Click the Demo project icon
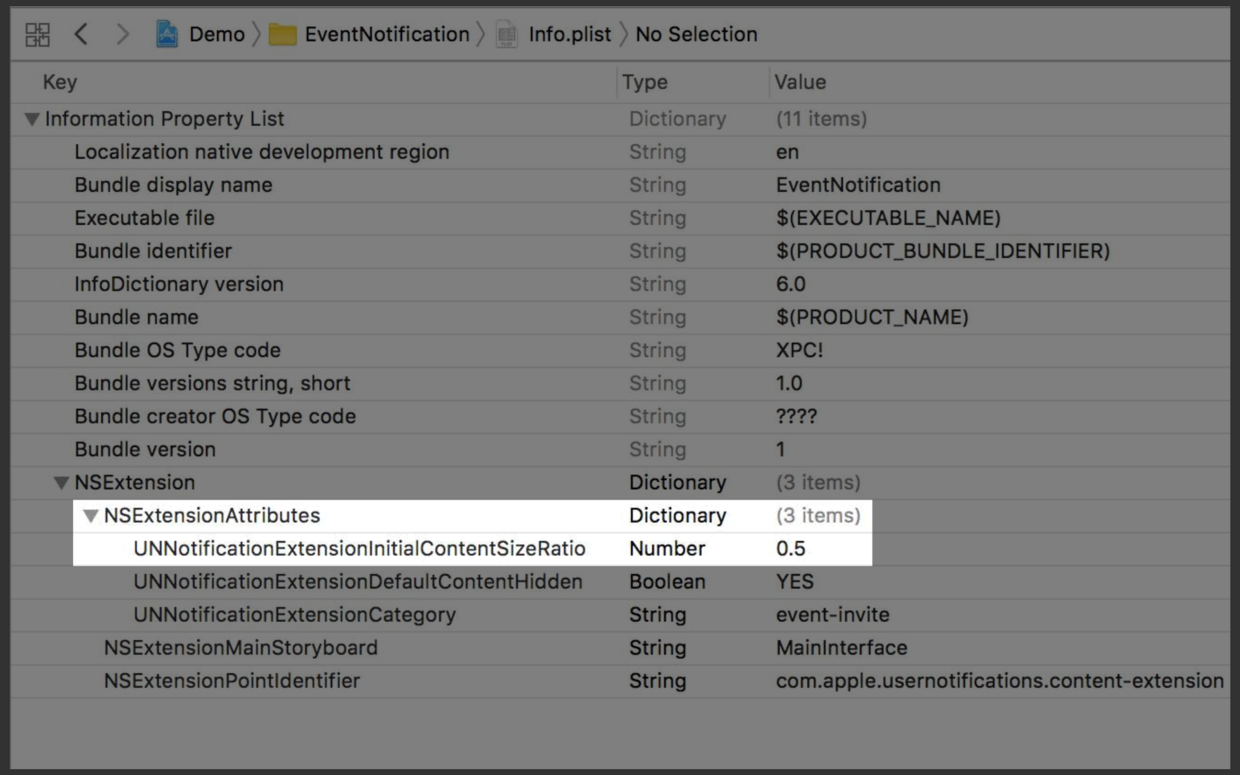The height and width of the screenshot is (775, 1240). (167, 35)
